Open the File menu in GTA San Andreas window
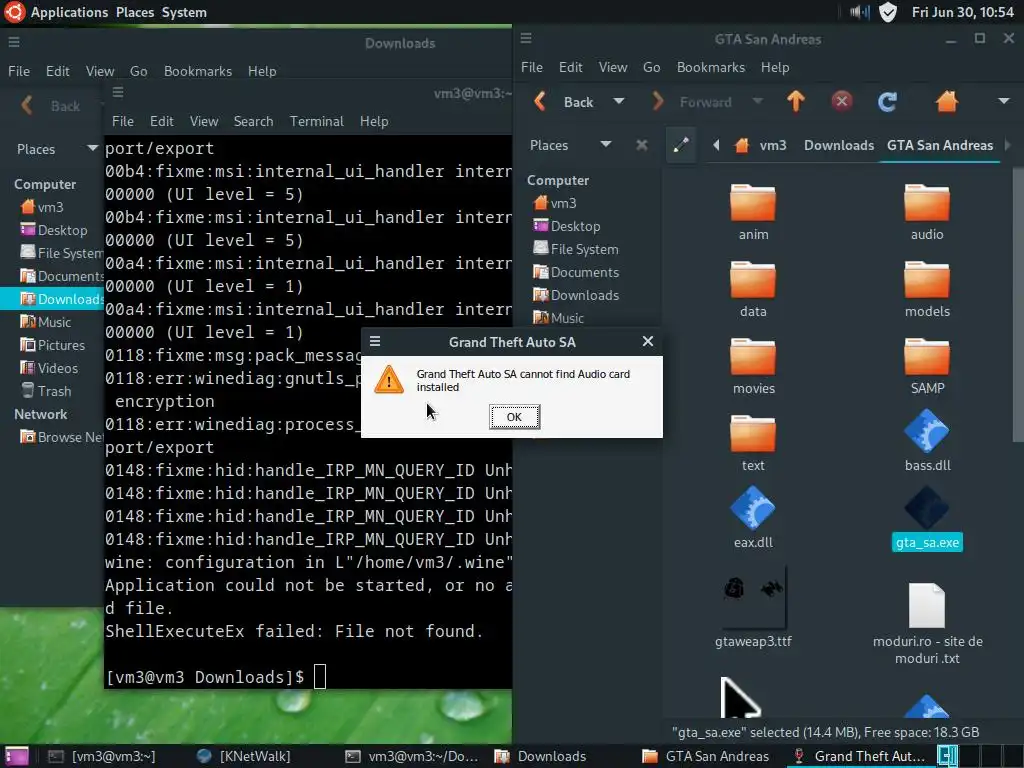 click(532, 67)
